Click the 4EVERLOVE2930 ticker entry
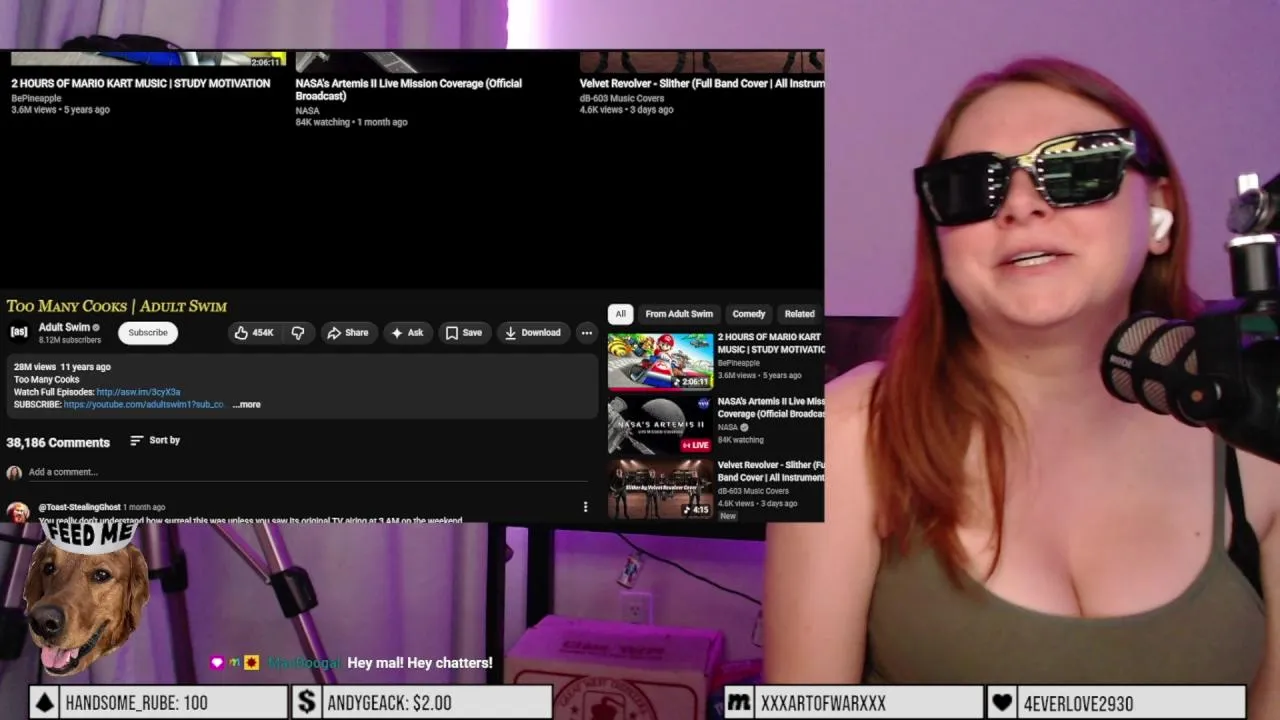 click(x=1078, y=703)
